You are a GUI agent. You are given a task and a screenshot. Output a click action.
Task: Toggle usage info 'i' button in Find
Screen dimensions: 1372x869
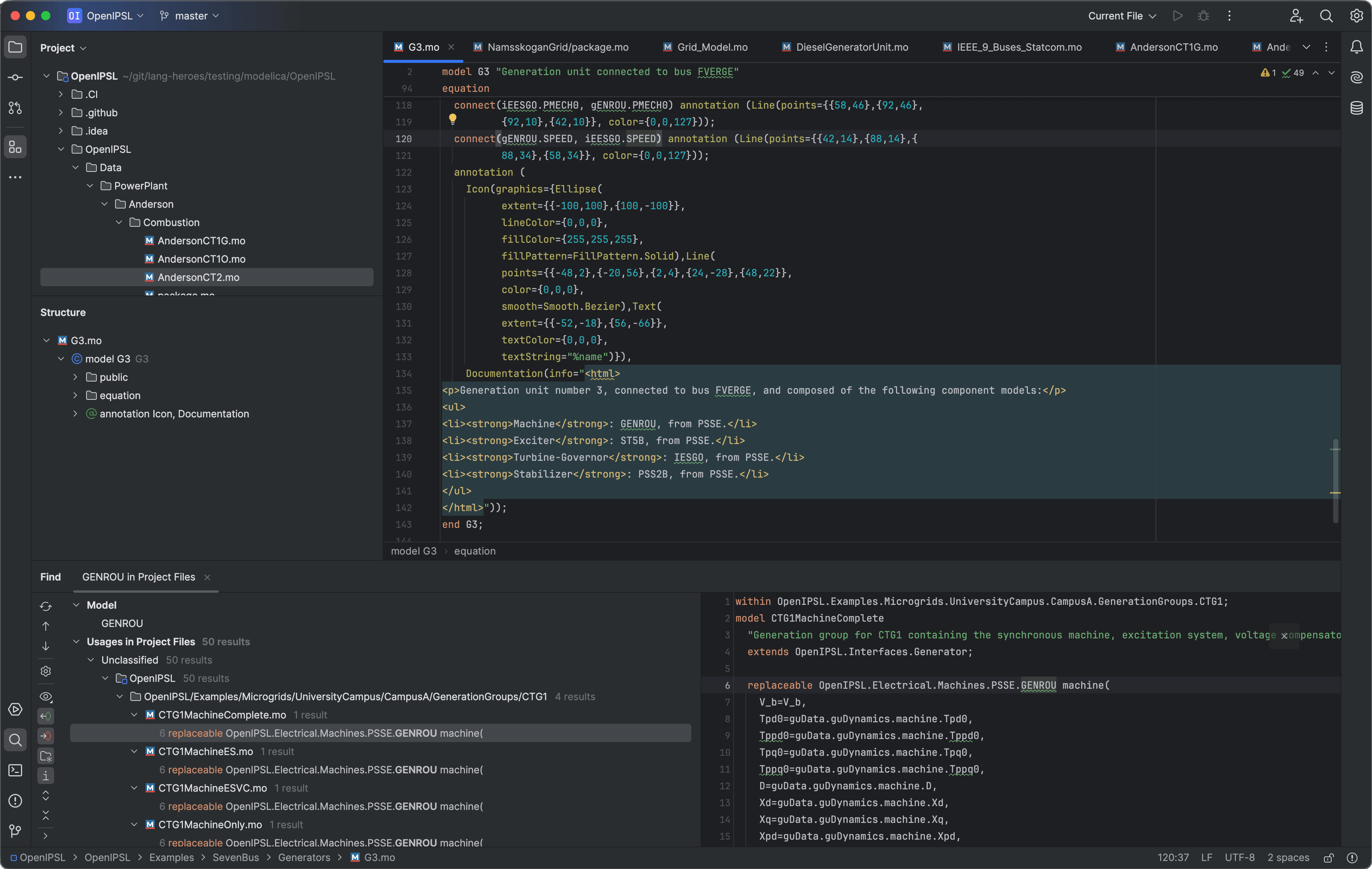46,776
